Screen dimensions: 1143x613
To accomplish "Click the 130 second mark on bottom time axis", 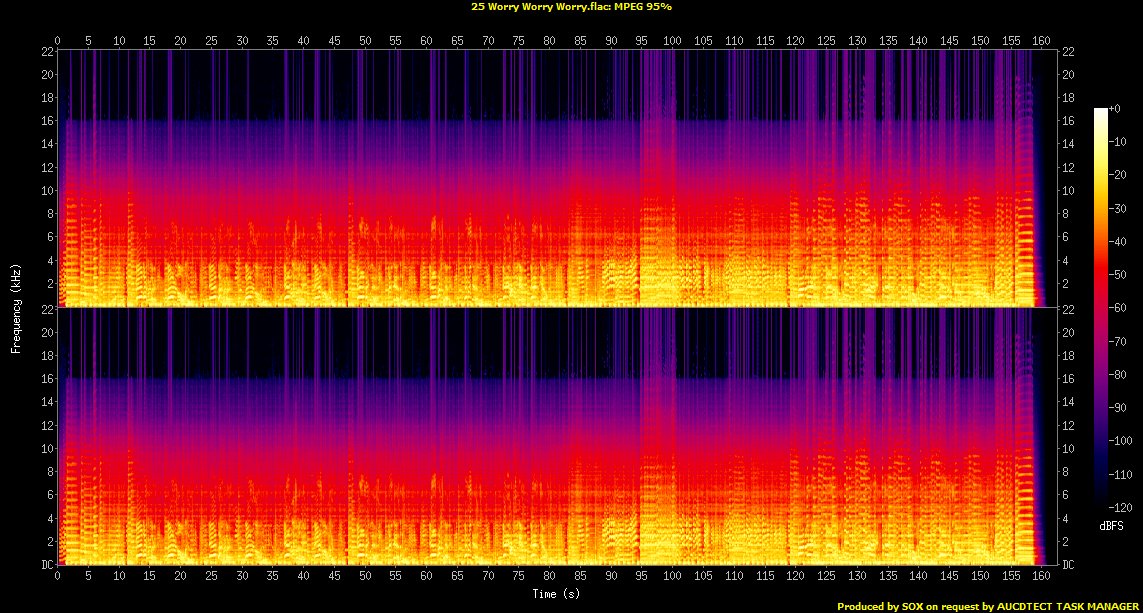I will tap(856, 577).
